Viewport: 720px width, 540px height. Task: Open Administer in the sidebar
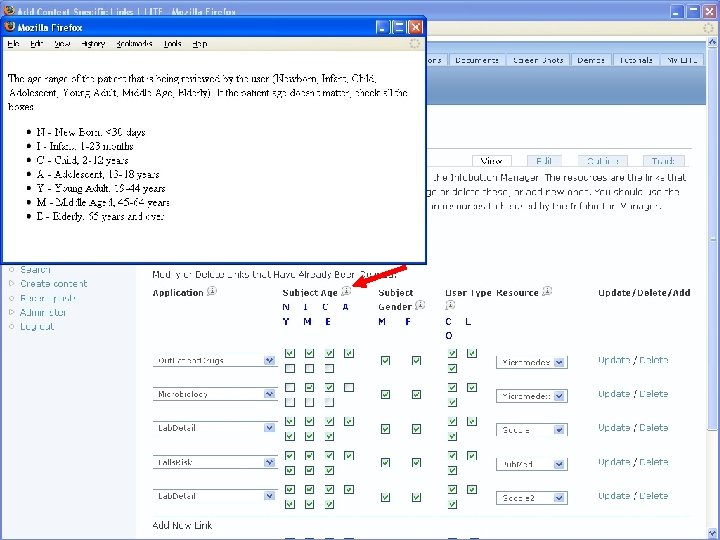pyautogui.click(x=43, y=312)
